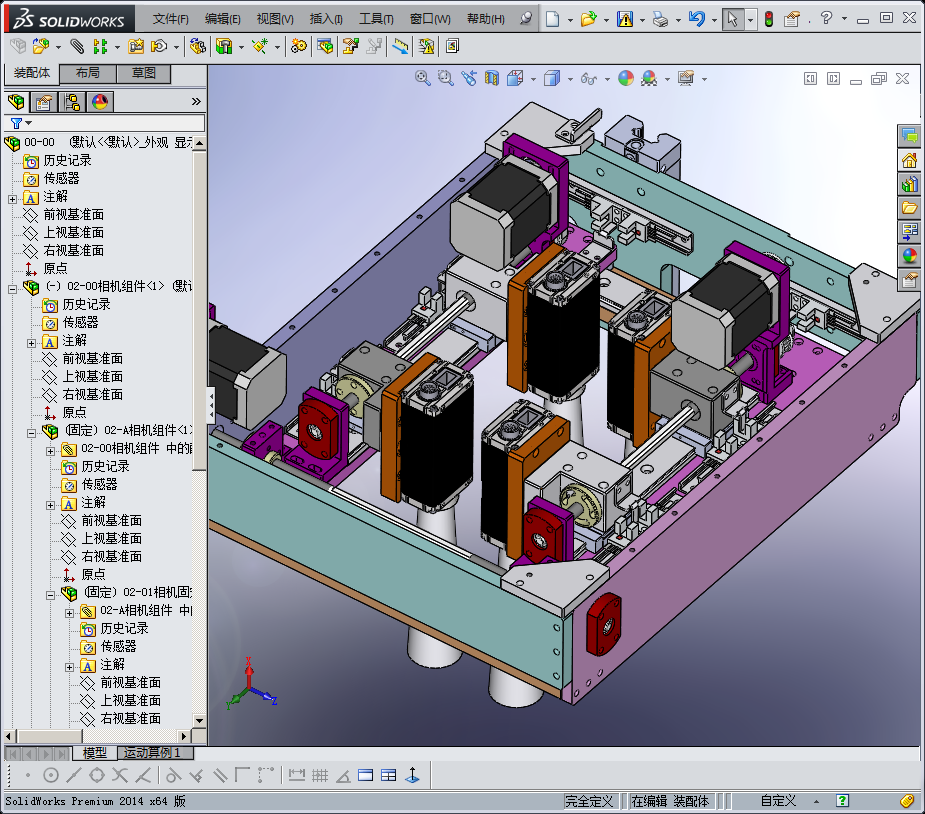The width and height of the screenshot is (925, 814).
Task: Open the View Settings monitor dropdown
Action: pyautogui.click(x=704, y=79)
